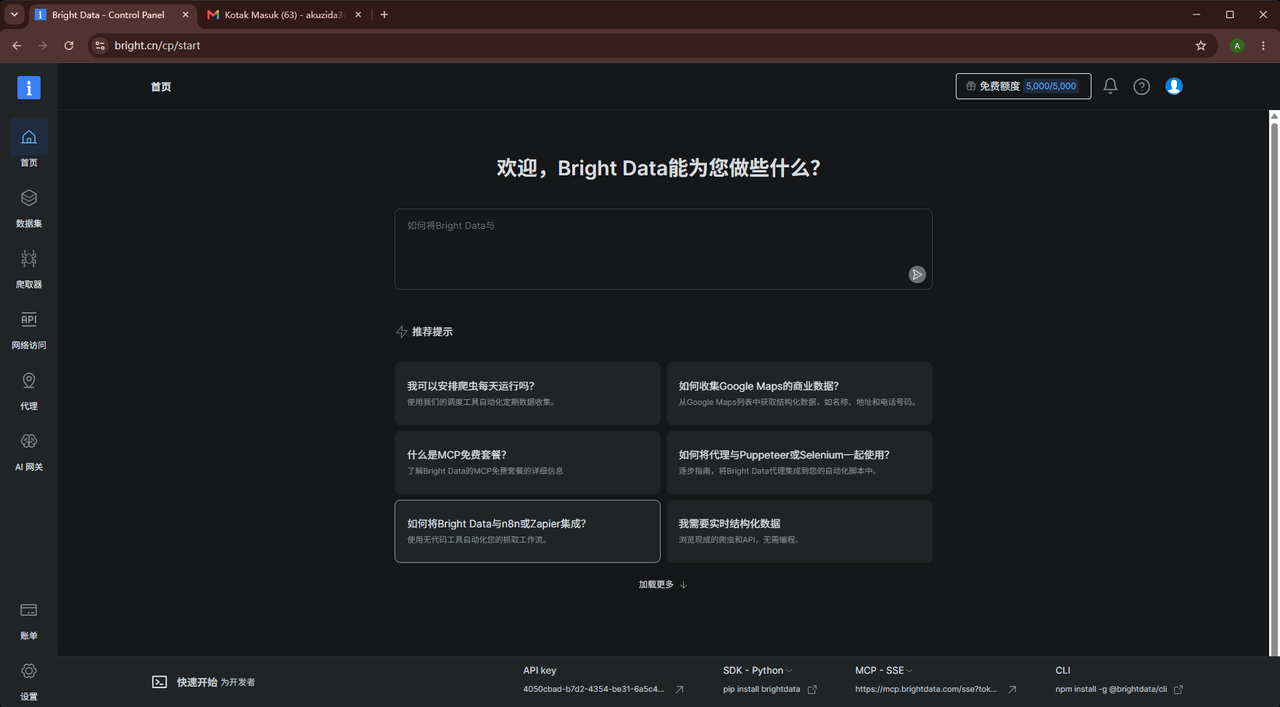Image resolution: width=1280 pixels, height=707 pixels.
Task: Click the API key value text
Action: pos(593,689)
